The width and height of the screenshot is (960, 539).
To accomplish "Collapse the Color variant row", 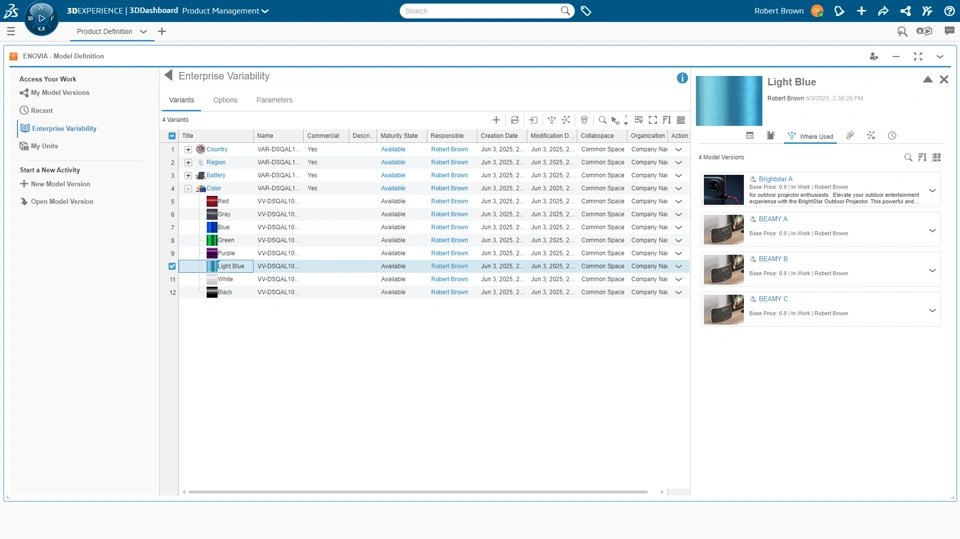I will click(x=188, y=189).
